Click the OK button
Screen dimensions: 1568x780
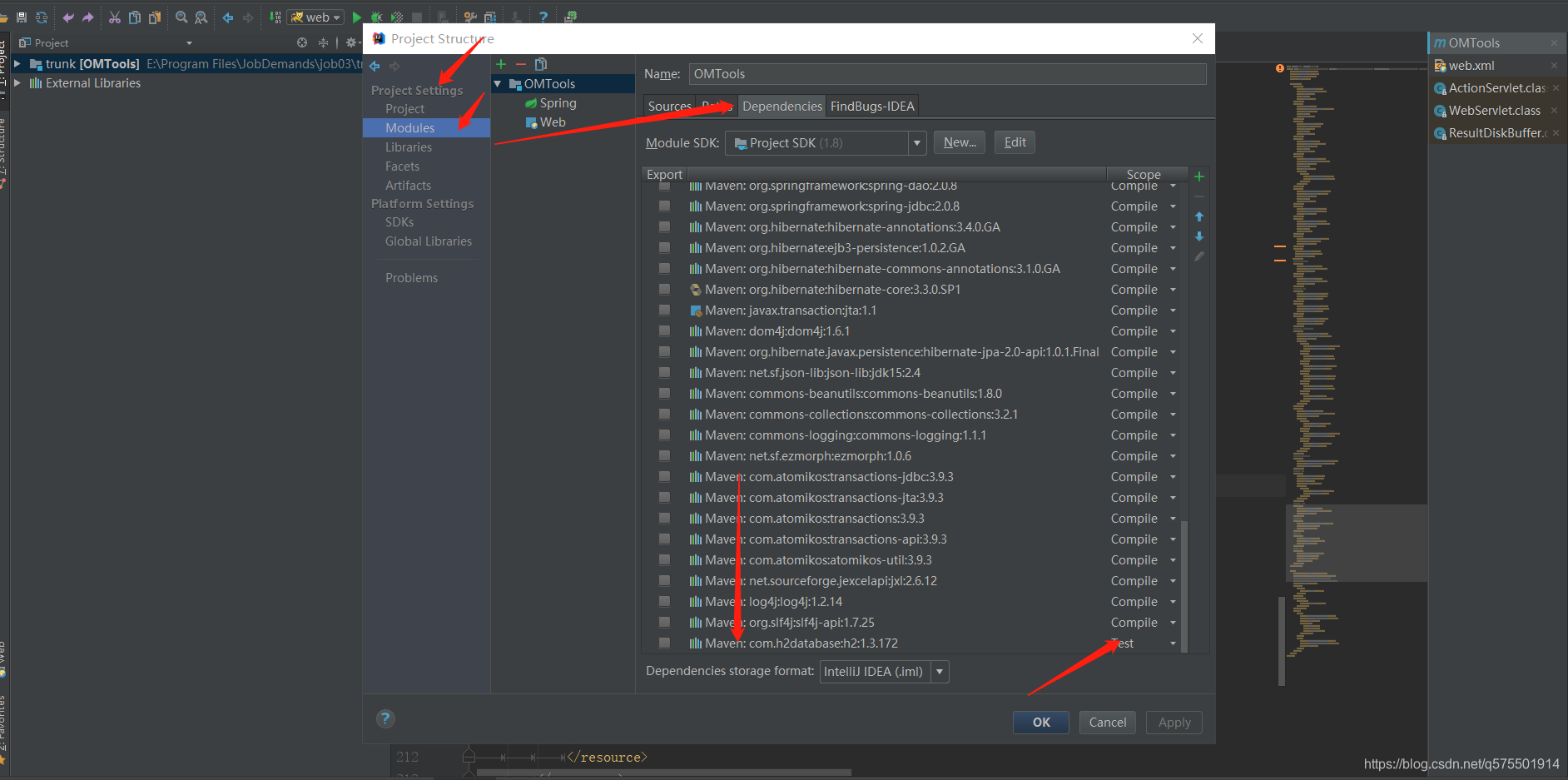pyautogui.click(x=1042, y=723)
